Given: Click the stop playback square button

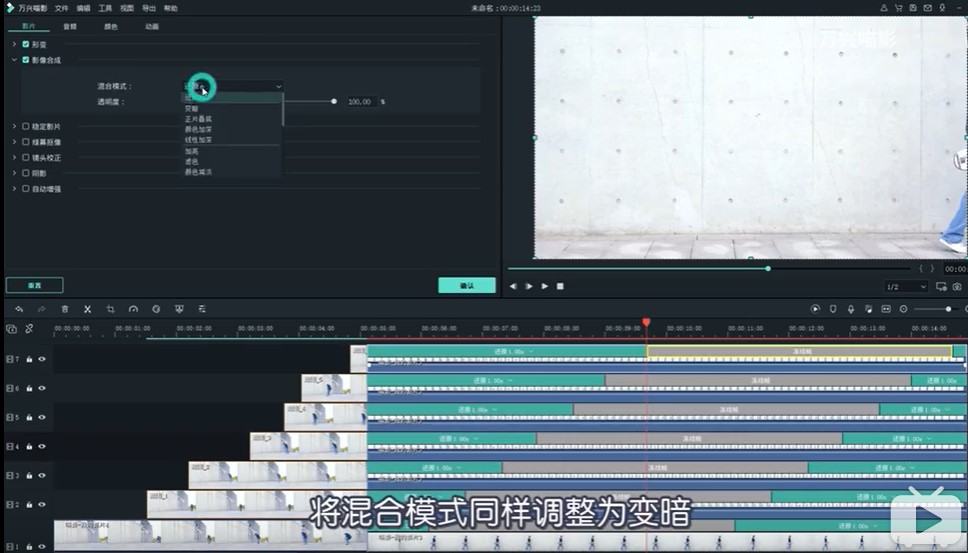Looking at the screenshot, I should [x=560, y=286].
